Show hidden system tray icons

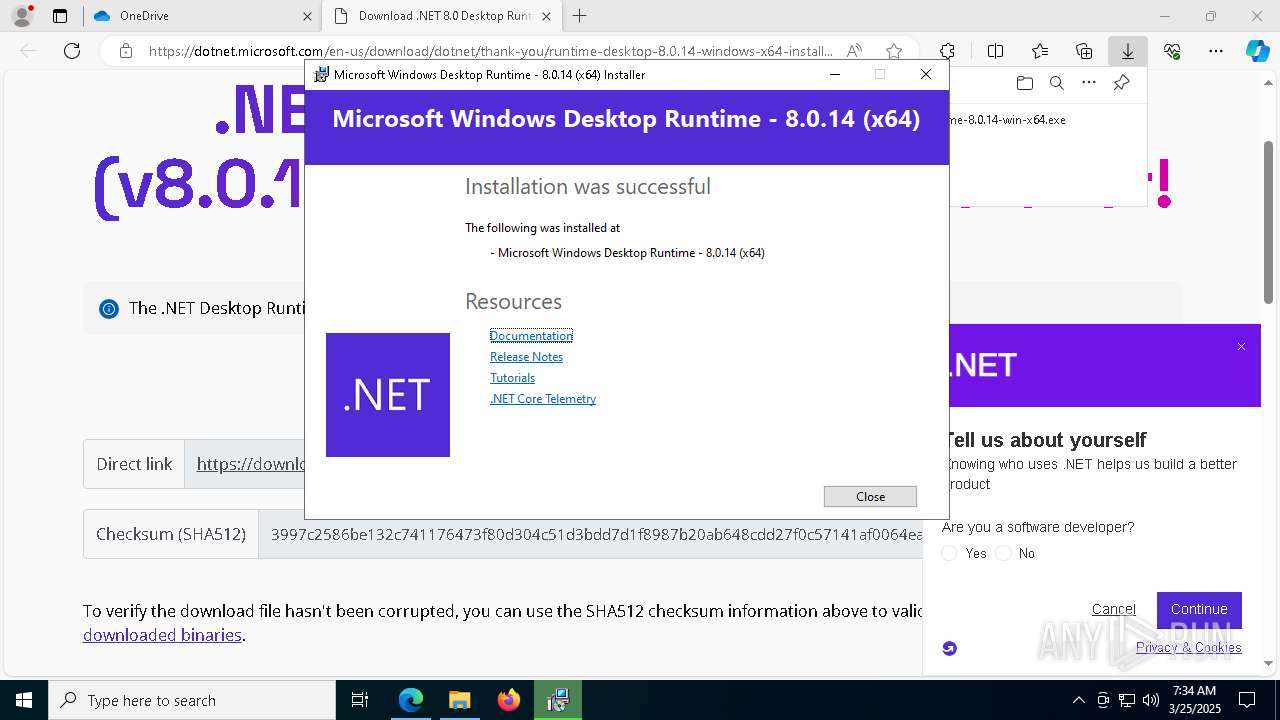[x=1078, y=700]
